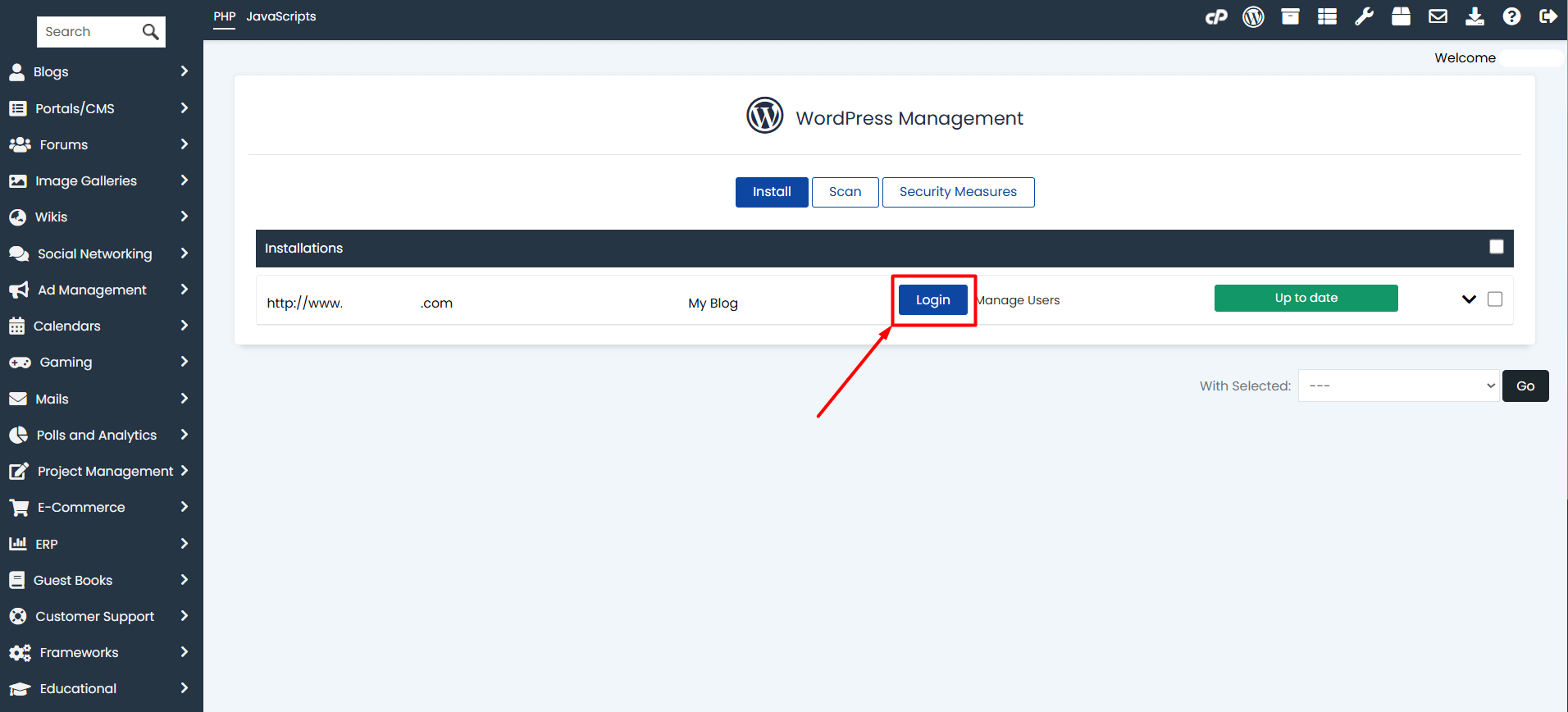The height and width of the screenshot is (712, 1568).
Task: Click the Install button
Action: [x=772, y=192]
